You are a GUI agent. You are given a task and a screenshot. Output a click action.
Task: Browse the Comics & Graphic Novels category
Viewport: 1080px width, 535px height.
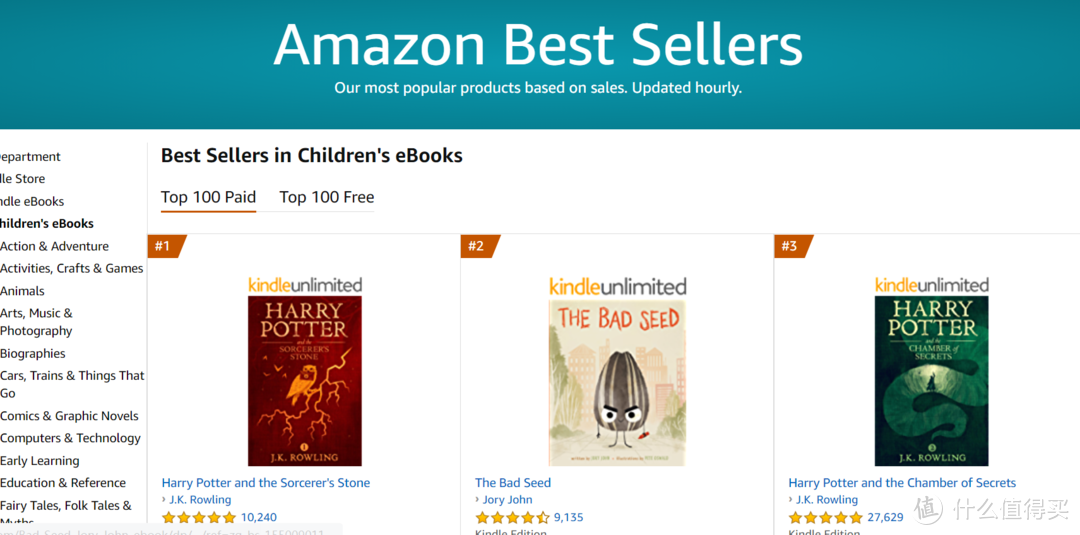[x=69, y=416]
